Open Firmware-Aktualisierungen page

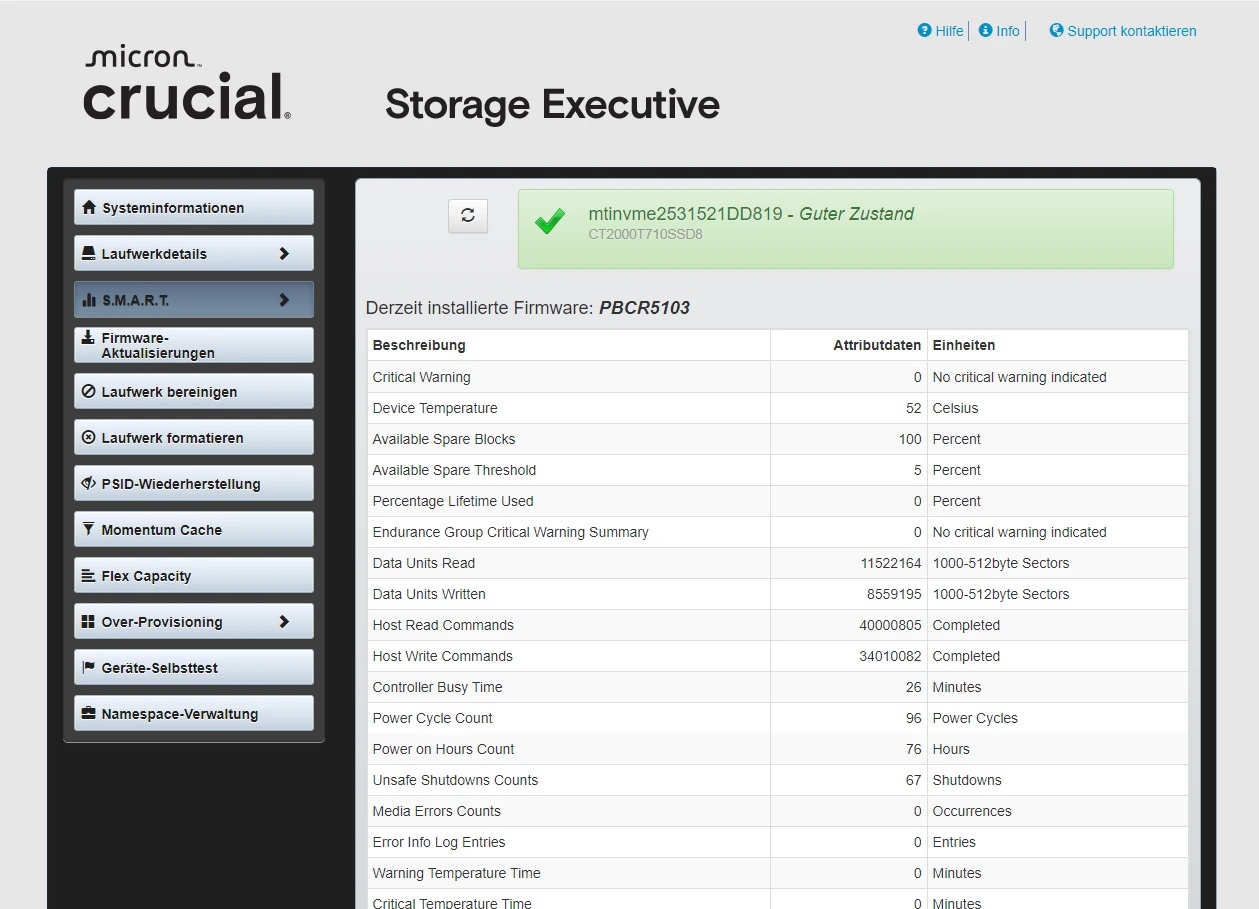pos(193,345)
